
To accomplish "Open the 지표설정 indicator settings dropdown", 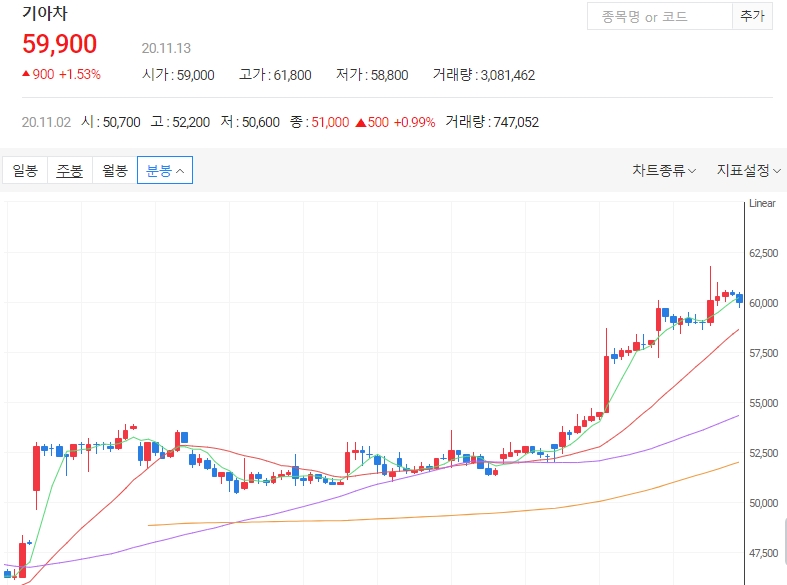I will pos(748,171).
